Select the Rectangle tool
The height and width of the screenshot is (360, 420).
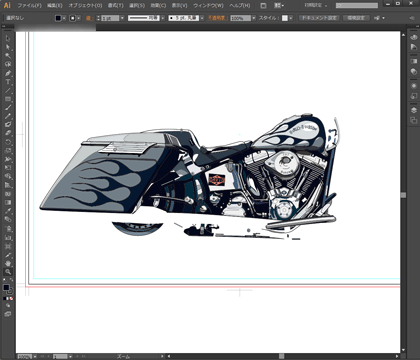pos(8,99)
